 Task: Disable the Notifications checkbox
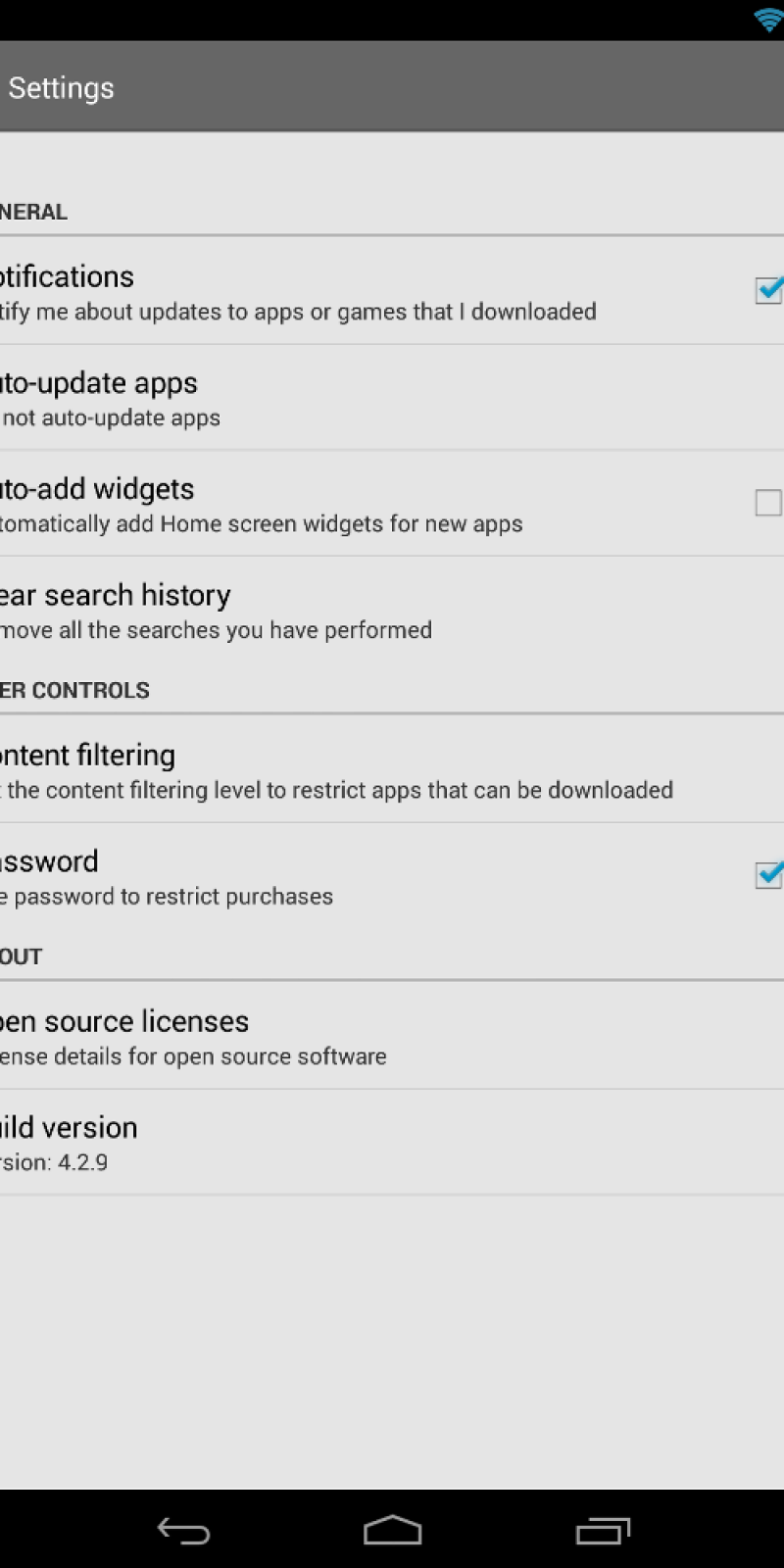click(768, 290)
